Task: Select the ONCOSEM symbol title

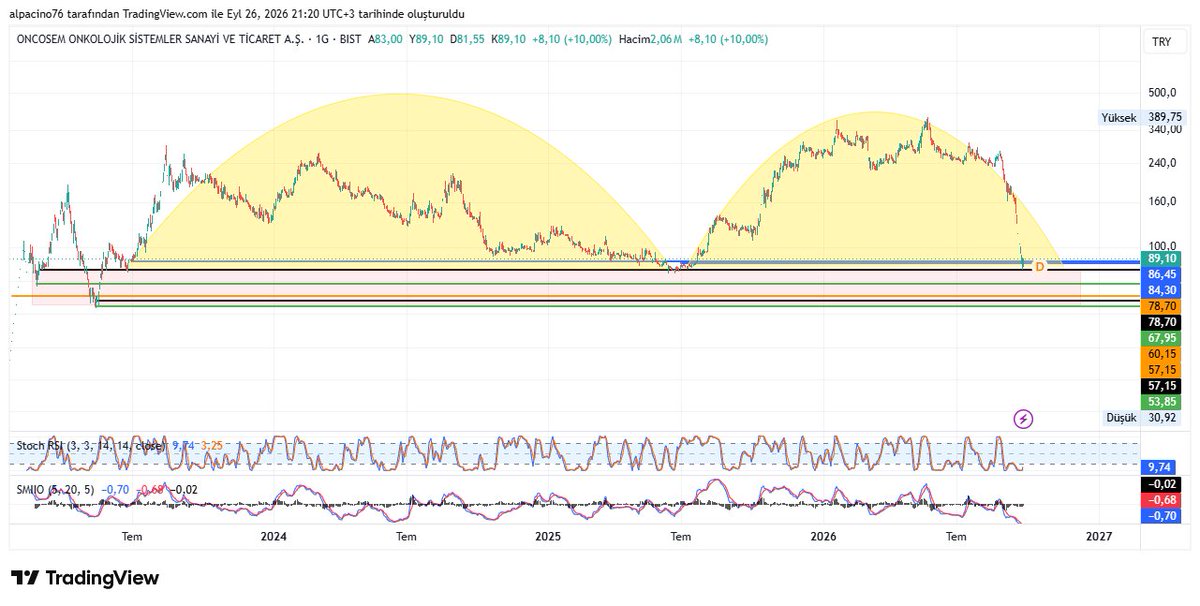Action: click(162, 39)
